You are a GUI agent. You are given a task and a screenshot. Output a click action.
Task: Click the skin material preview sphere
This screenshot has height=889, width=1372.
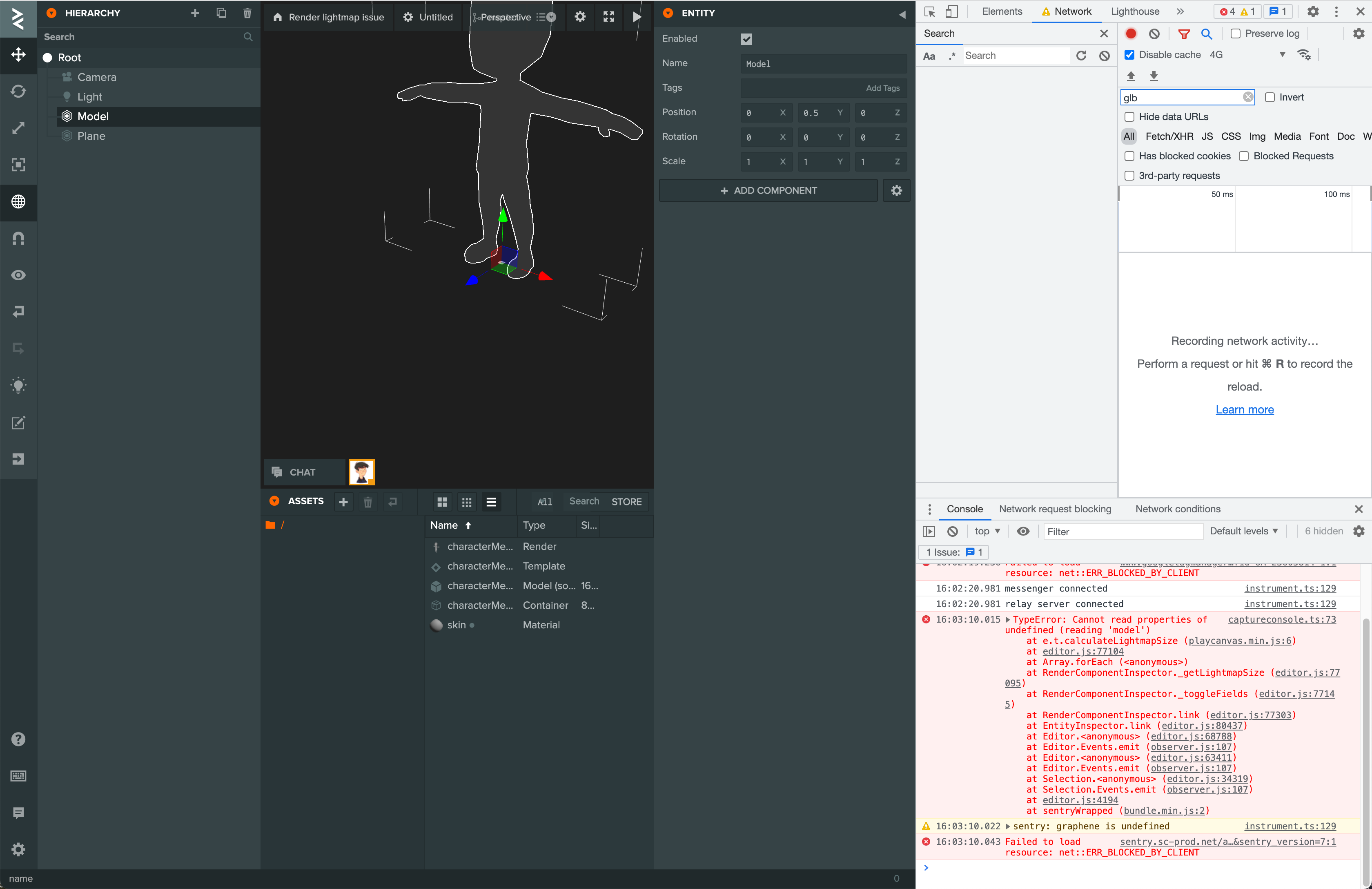[437, 625]
